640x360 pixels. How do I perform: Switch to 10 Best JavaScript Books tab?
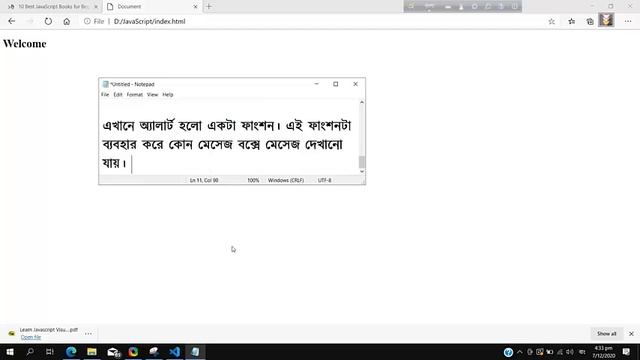point(53,7)
